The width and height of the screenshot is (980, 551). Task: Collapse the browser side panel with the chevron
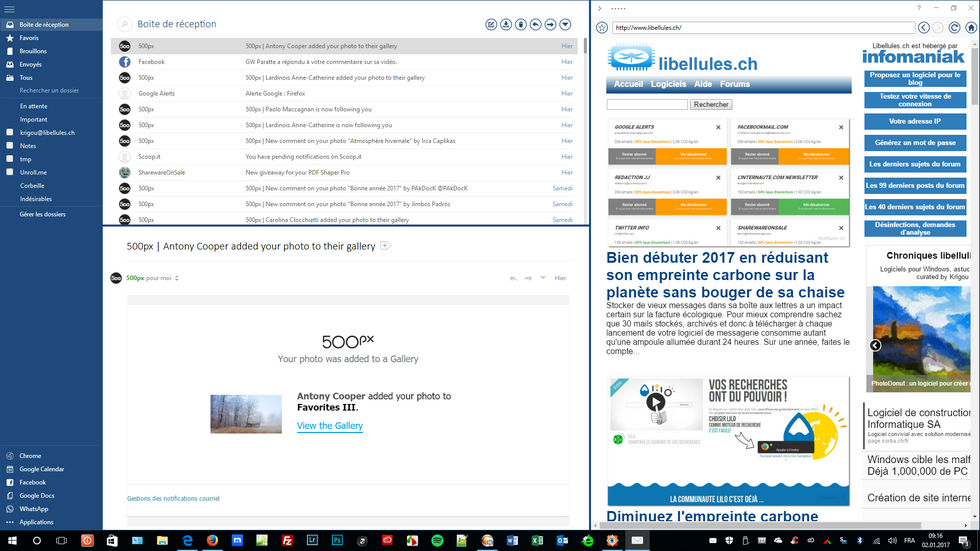[x=599, y=9]
